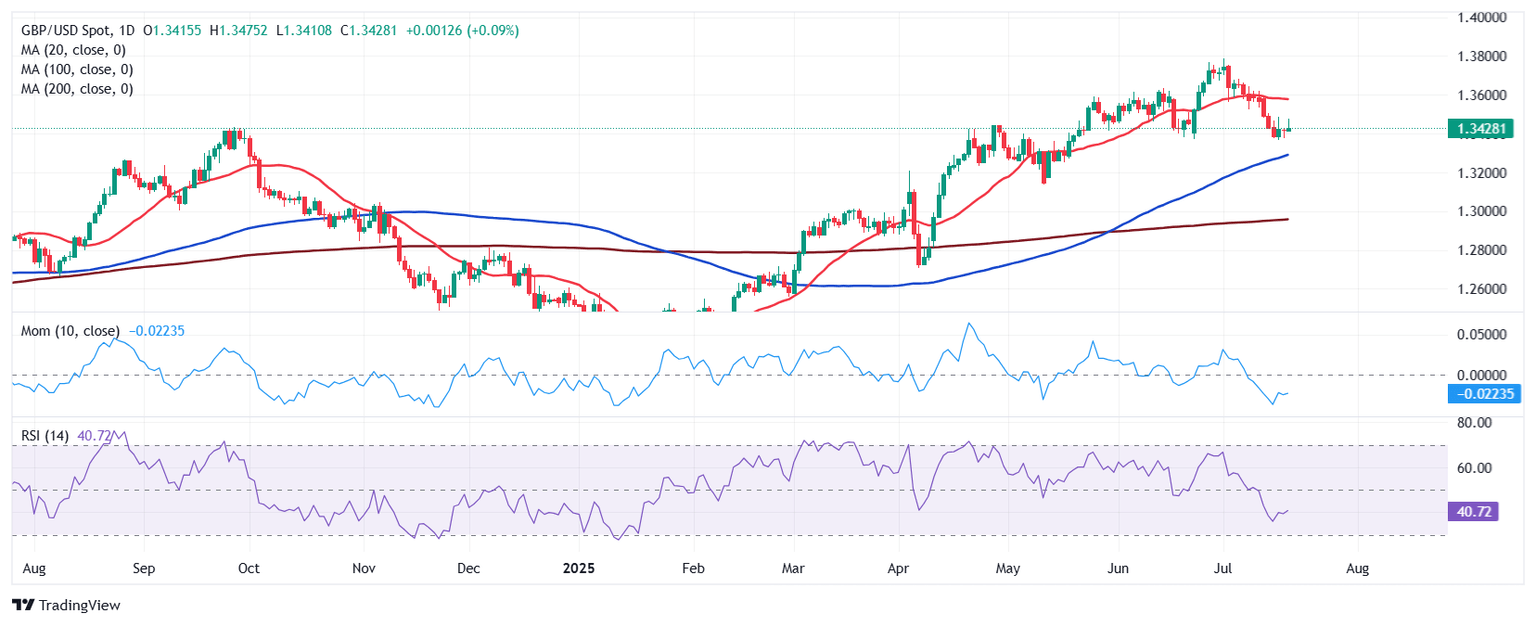Image resolution: width=1536 pixels, height=625 pixels.
Task: Click the momentum value tag -0.02235
Action: (1483, 394)
